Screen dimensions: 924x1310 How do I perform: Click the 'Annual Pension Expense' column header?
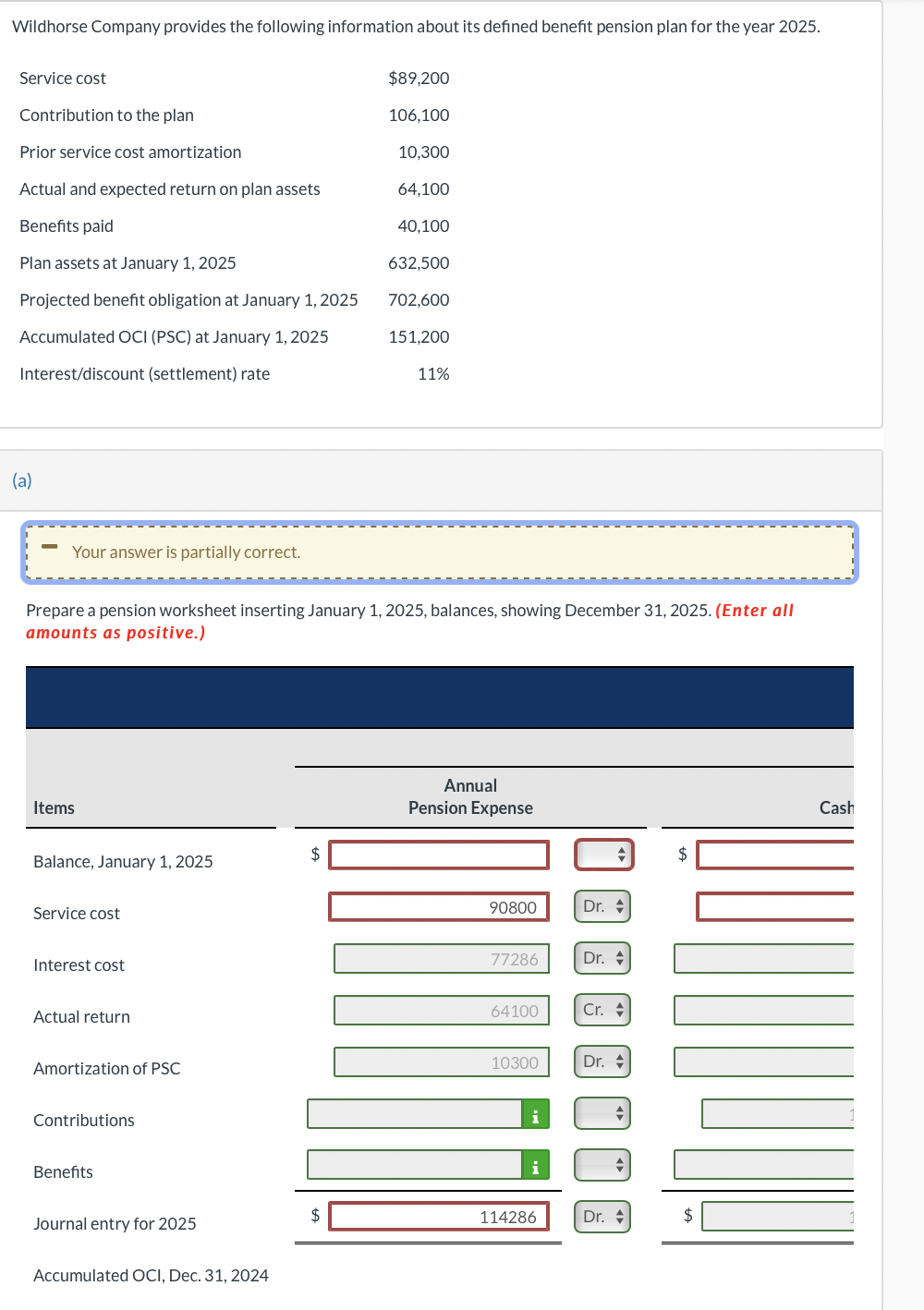pyautogui.click(x=470, y=796)
